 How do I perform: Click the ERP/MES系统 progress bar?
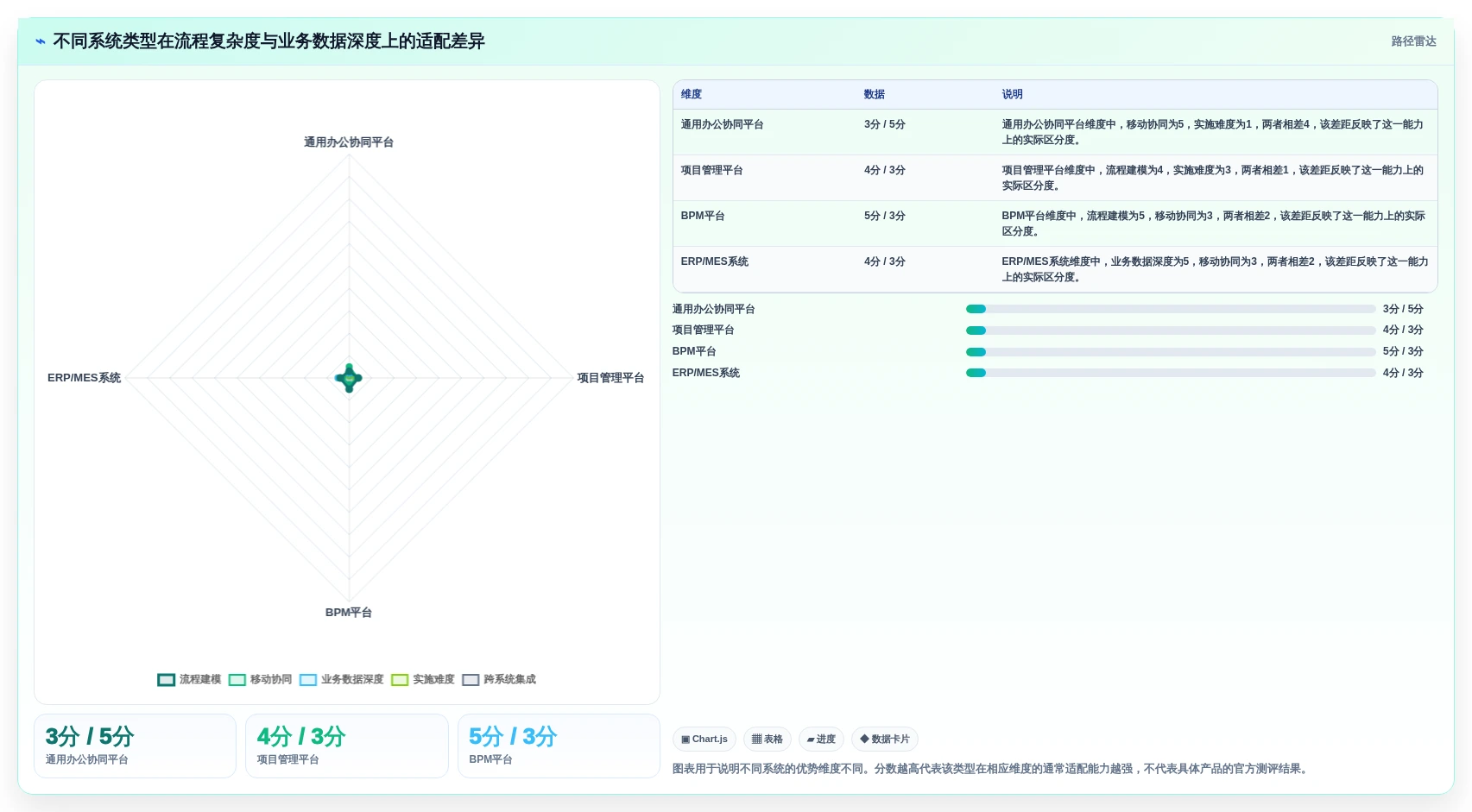click(1171, 374)
